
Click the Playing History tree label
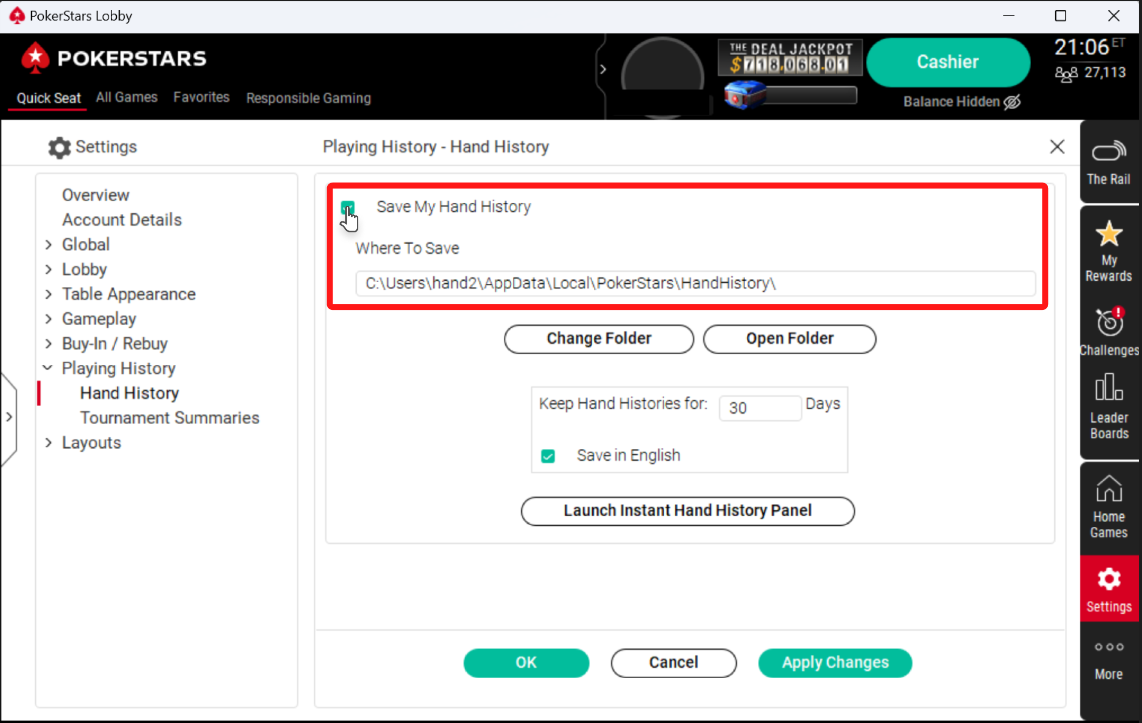(x=119, y=368)
